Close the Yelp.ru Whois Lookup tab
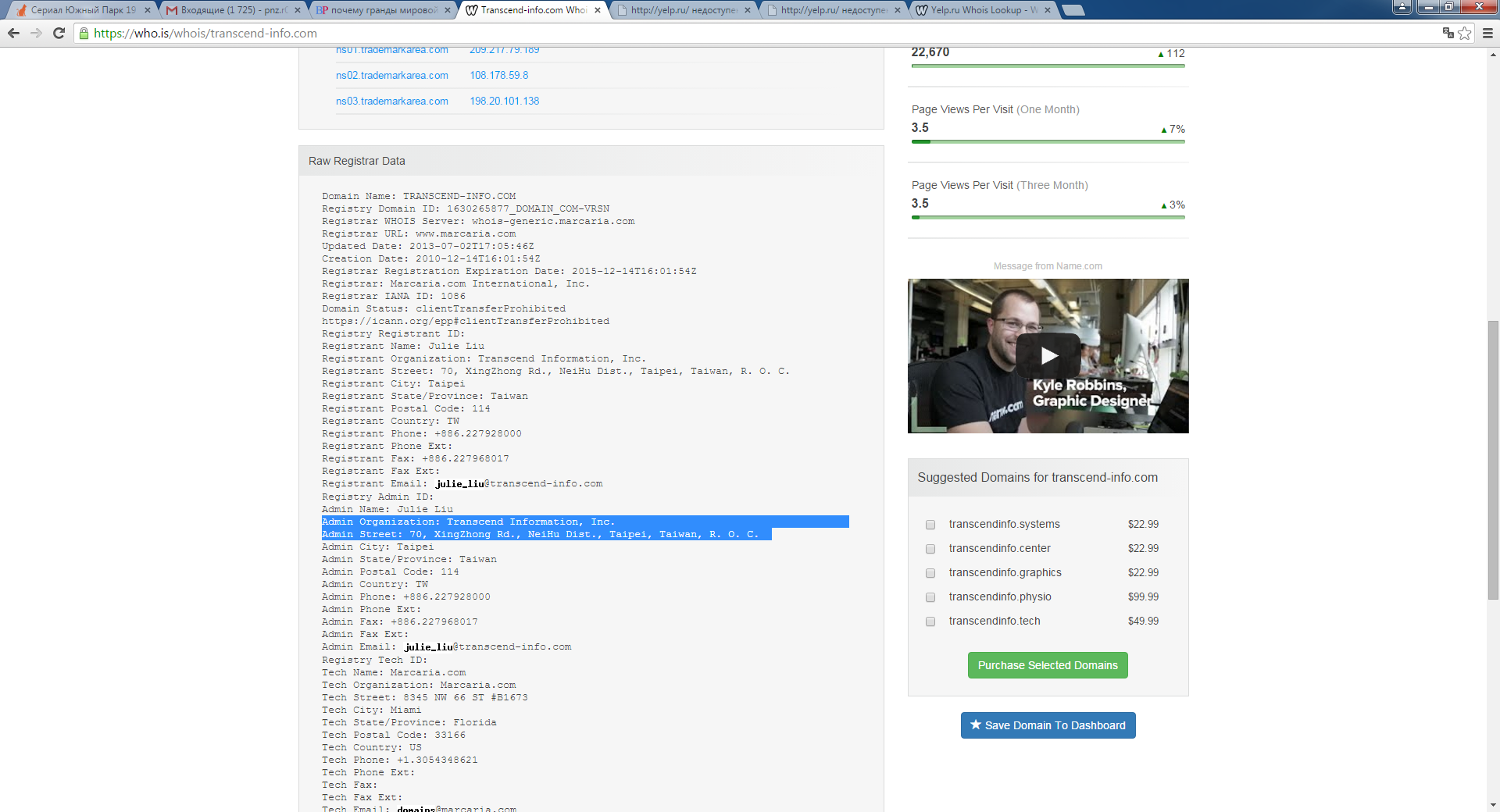1500x812 pixels. click(x=1048, y=10)
